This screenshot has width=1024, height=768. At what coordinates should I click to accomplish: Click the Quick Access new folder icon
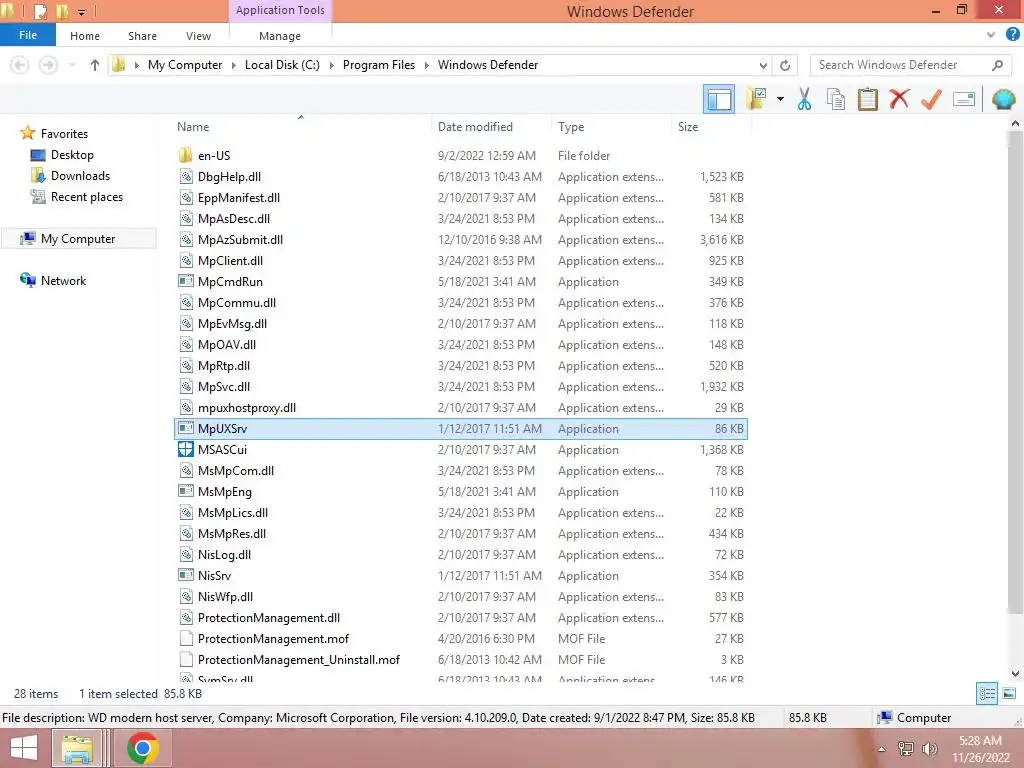click(x=62, y=11)
